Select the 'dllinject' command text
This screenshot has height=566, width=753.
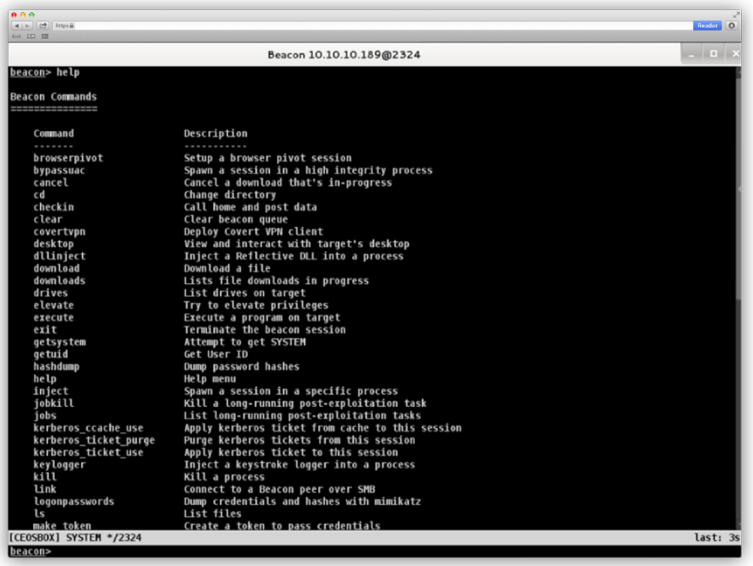(60, 256)
